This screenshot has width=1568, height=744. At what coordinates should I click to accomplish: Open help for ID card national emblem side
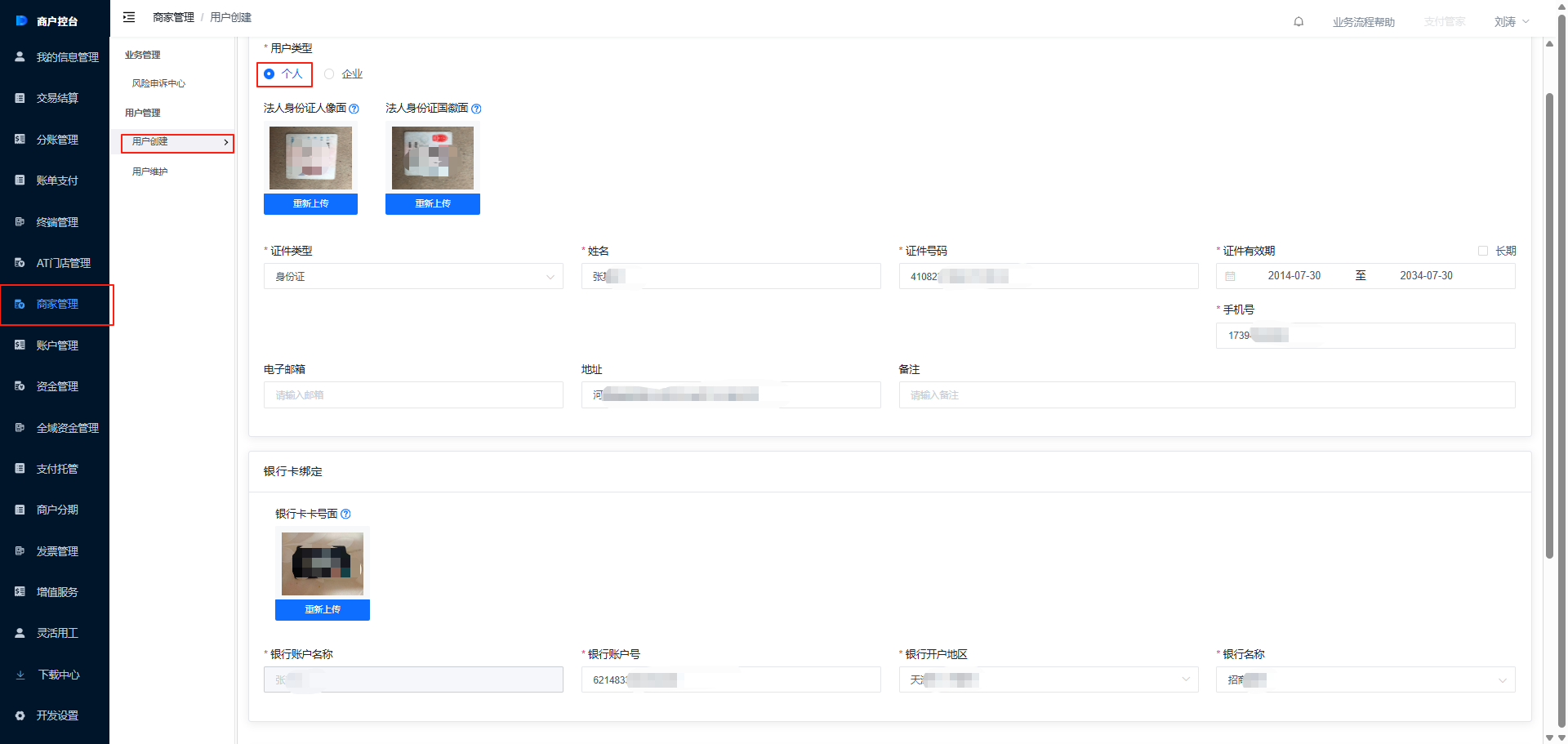(x=476, y=109)
